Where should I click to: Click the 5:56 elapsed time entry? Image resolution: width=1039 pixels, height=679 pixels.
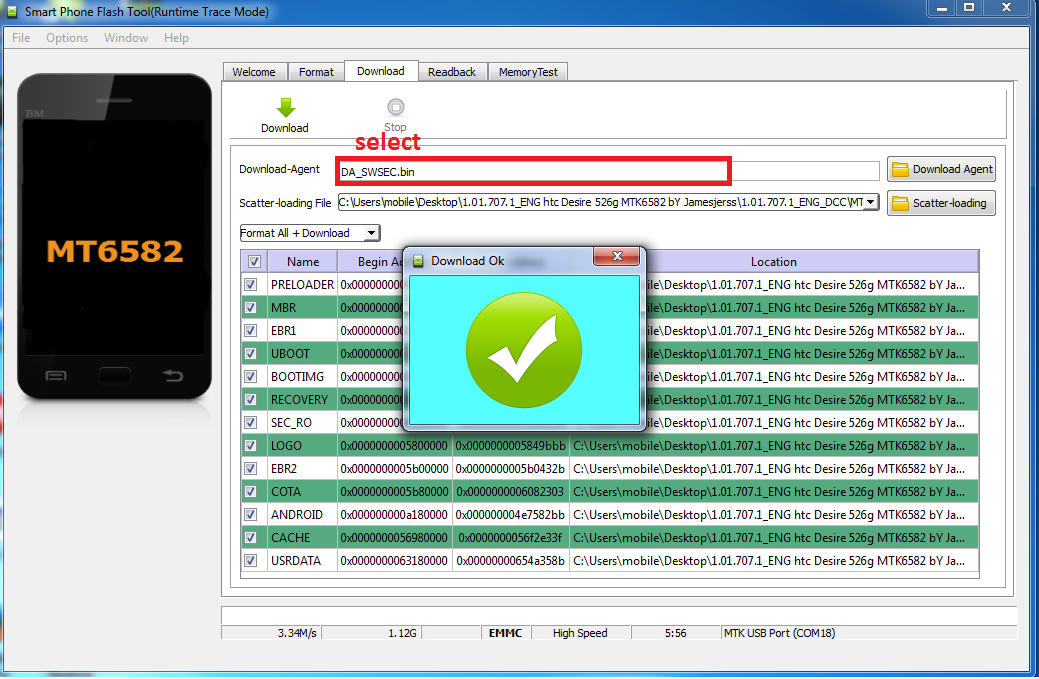675,633
